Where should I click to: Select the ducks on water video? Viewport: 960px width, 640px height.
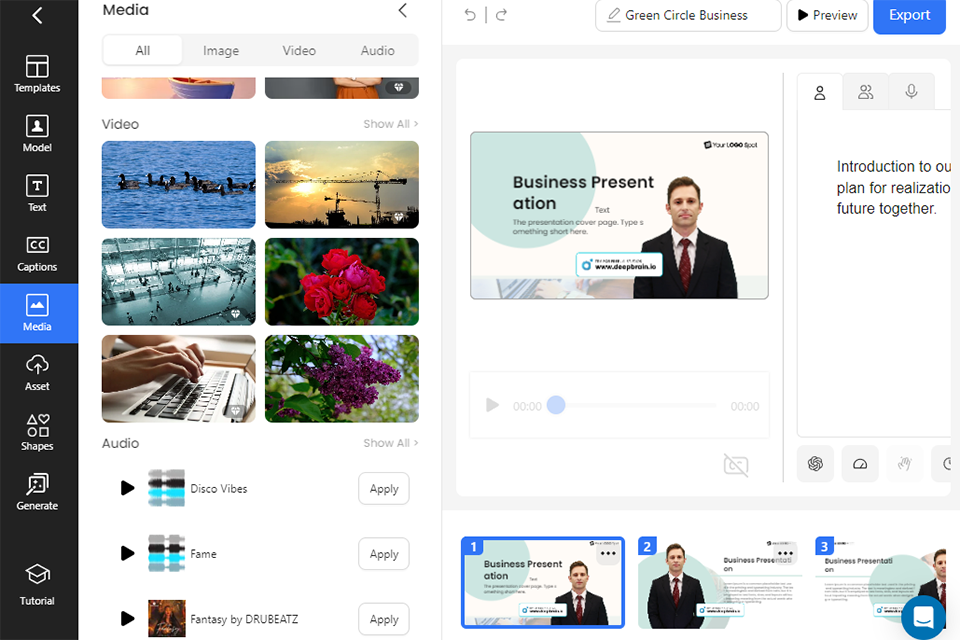click(x=179, y=184)
